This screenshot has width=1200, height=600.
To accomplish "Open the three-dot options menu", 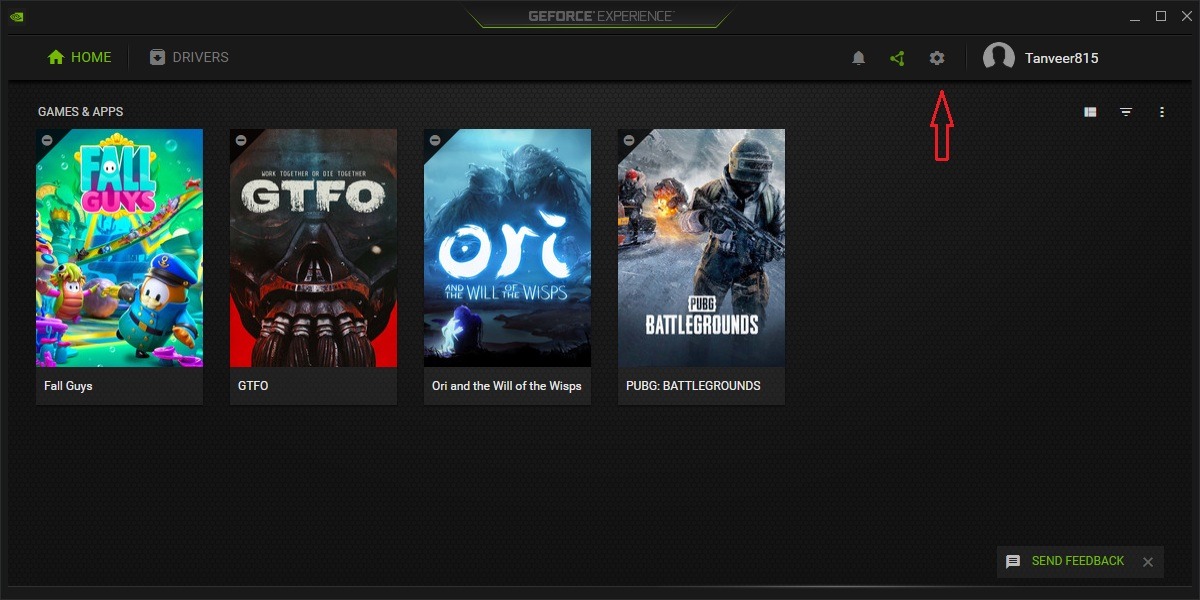I will coord(1162,111).
